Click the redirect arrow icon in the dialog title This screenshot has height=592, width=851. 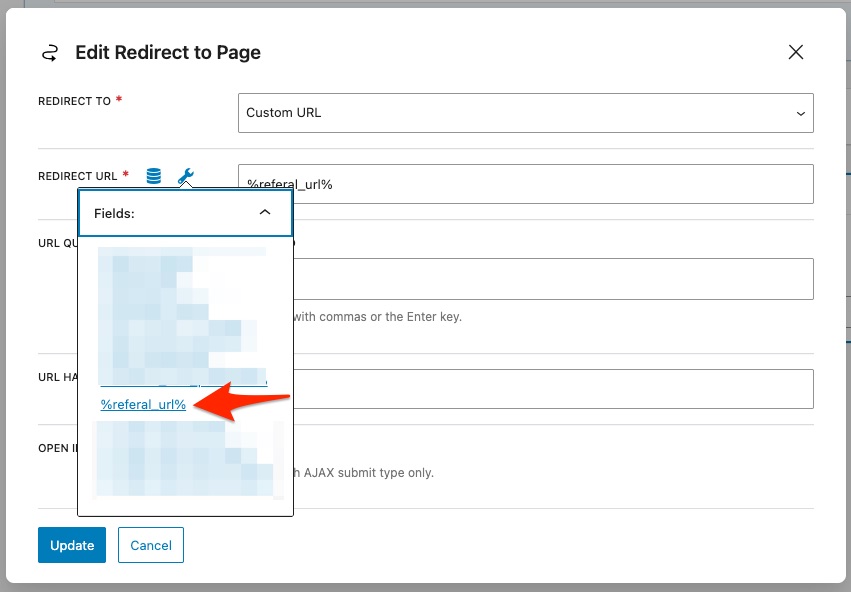49,53
